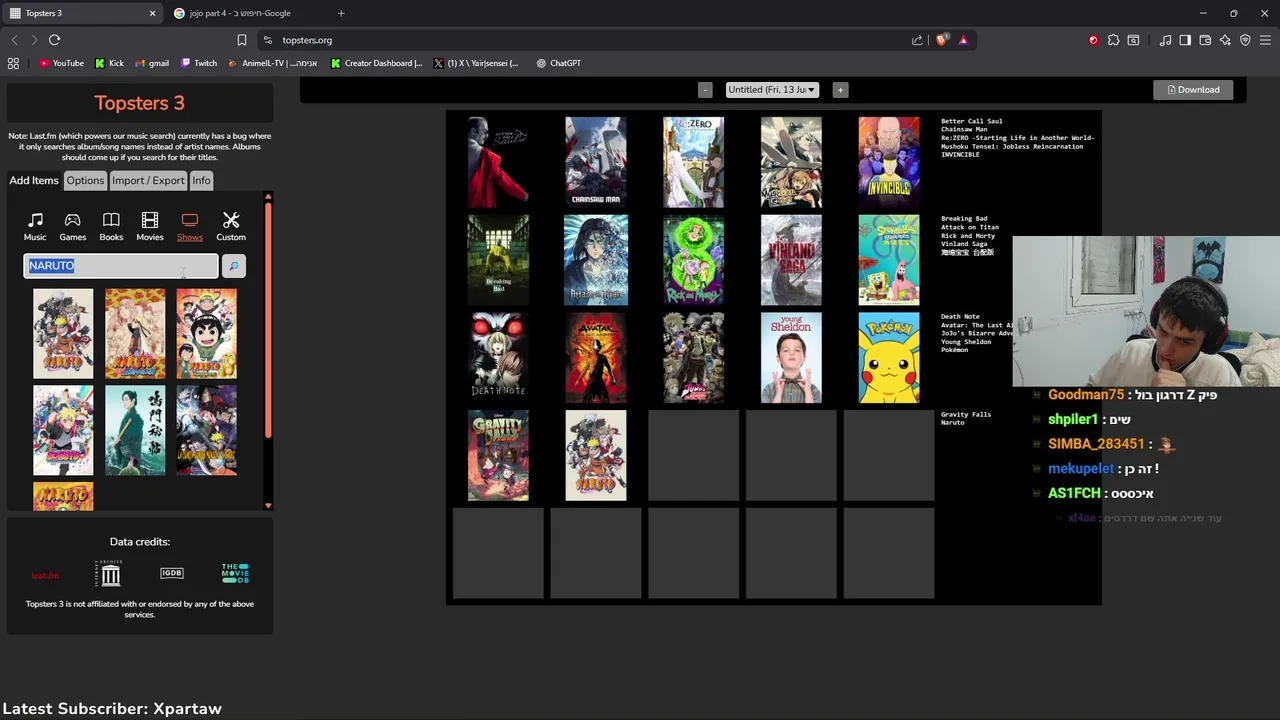Click the Chainsaw Man poster in chart
Screen dimensions: 1280x720
(x=596, y=162)
